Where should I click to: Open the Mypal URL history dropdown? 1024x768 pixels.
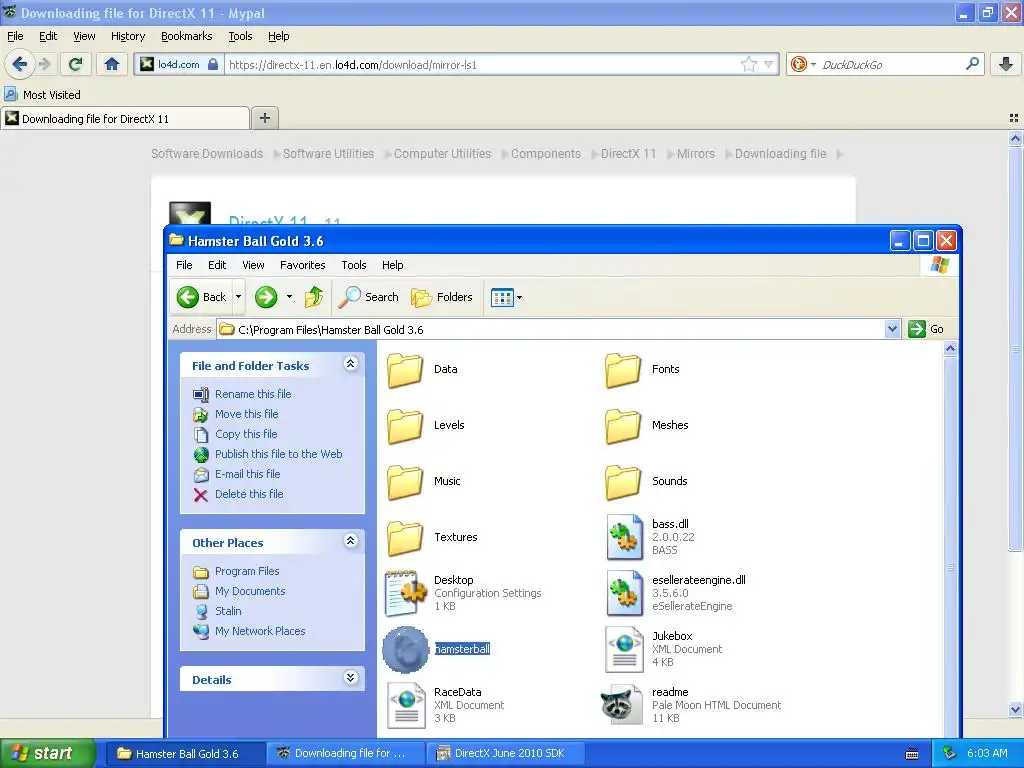pyautogui.click(x=769, y=64)
